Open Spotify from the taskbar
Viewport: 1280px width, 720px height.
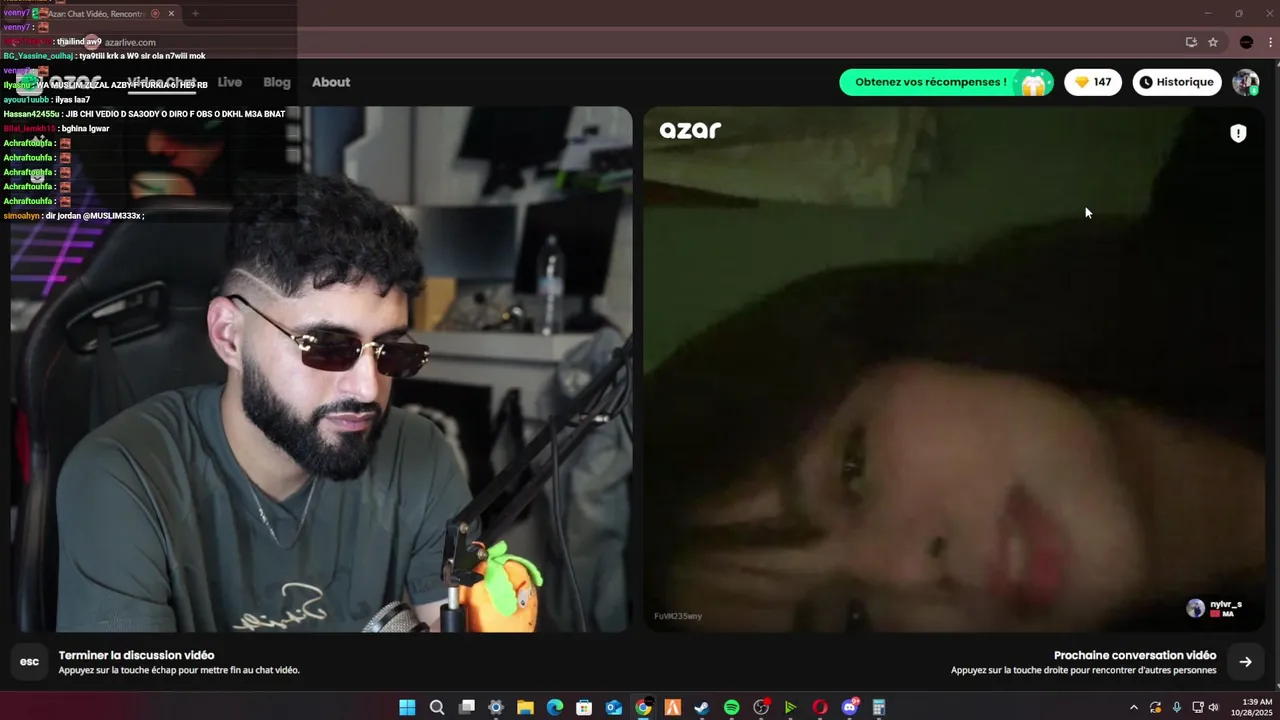pos(731,707)
